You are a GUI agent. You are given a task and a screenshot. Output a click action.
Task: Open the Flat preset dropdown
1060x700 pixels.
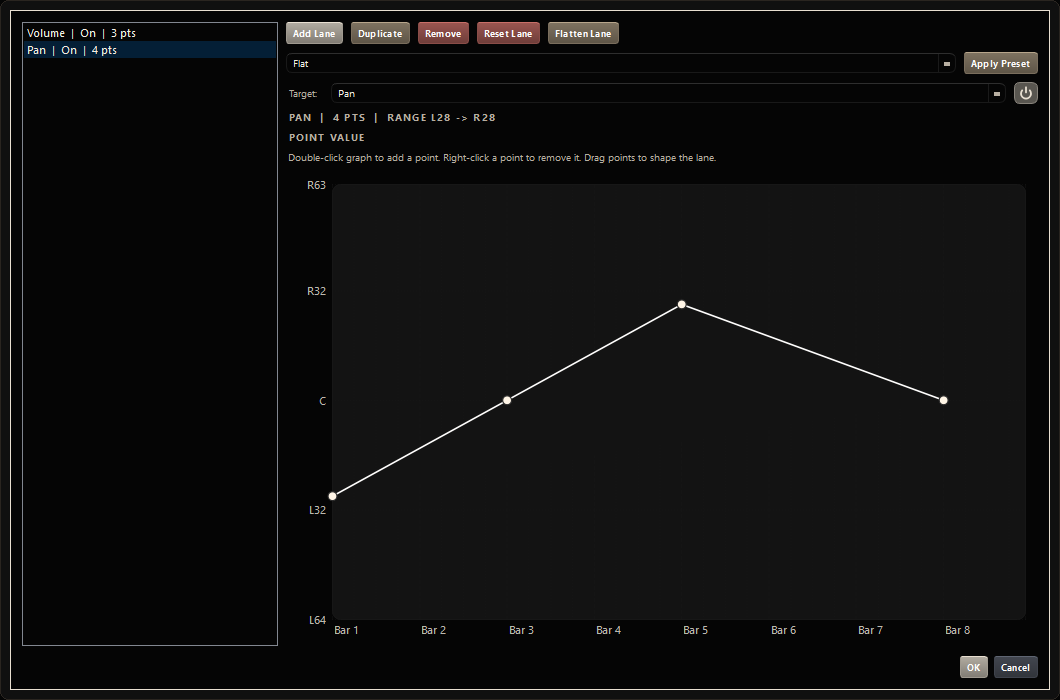click(x=946, y=64)
